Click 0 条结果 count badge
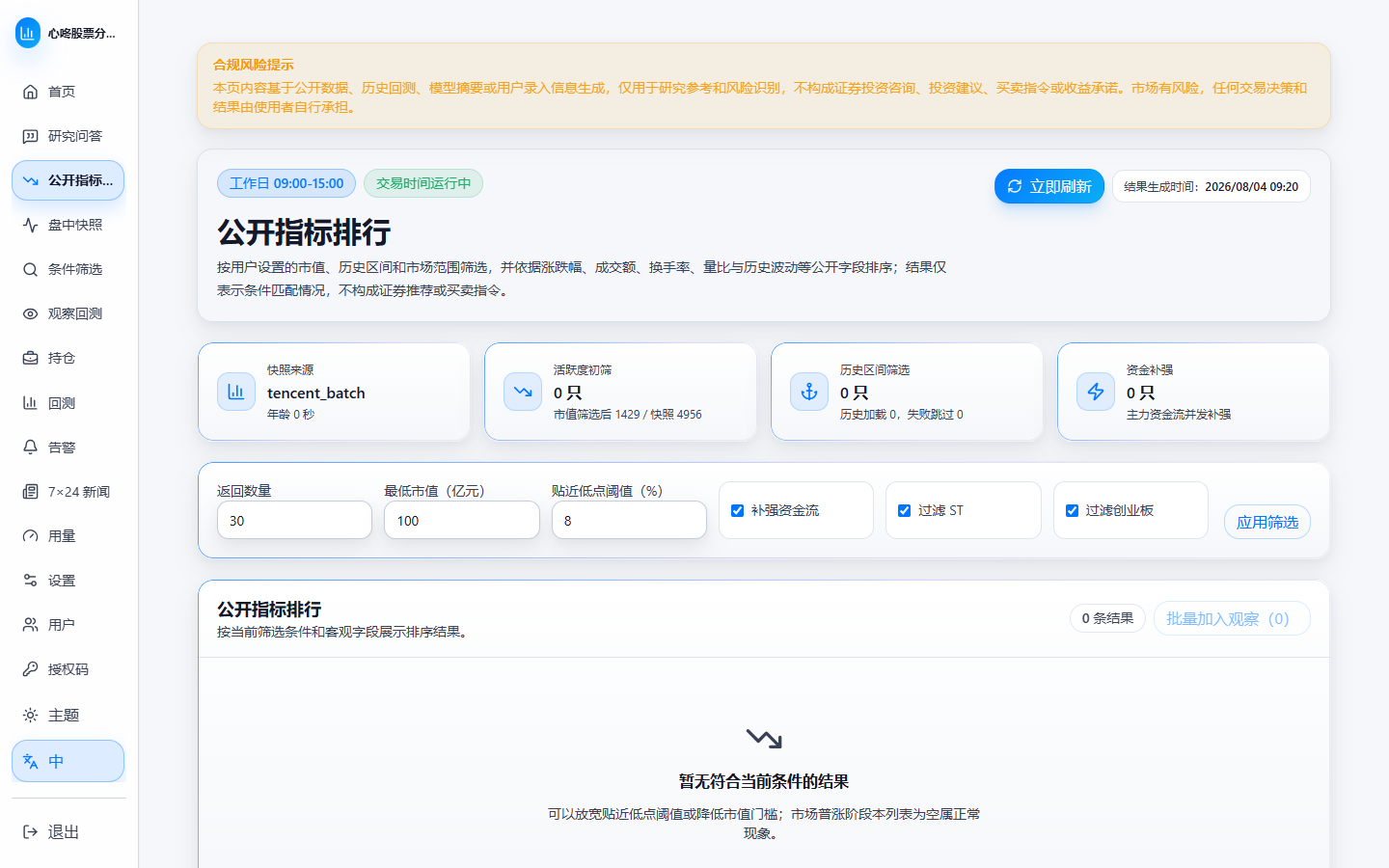Image resolution: width=1389 pixels, height=868 pixels. pos(1107,618)
